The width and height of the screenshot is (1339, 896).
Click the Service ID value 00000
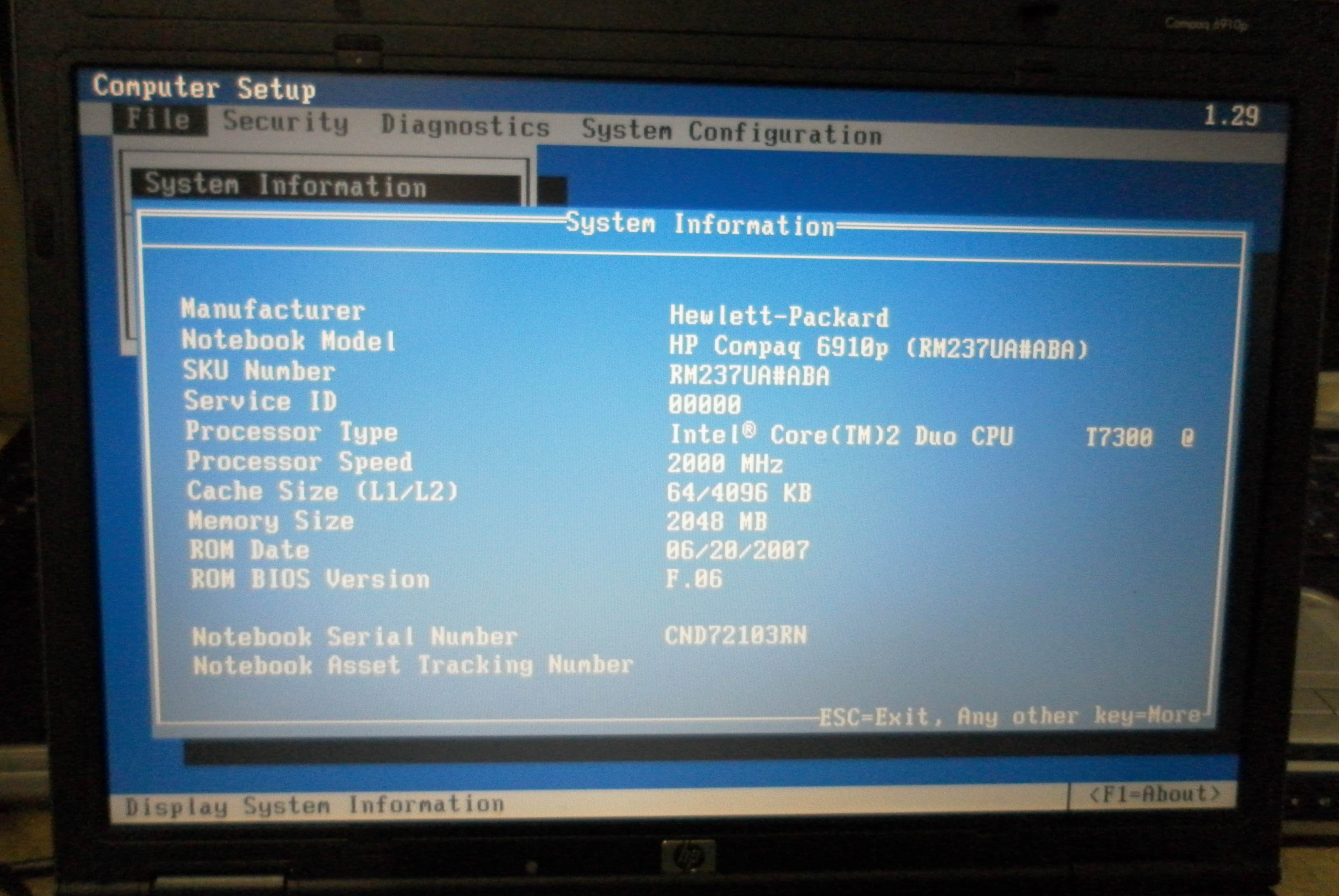point(705,405)
